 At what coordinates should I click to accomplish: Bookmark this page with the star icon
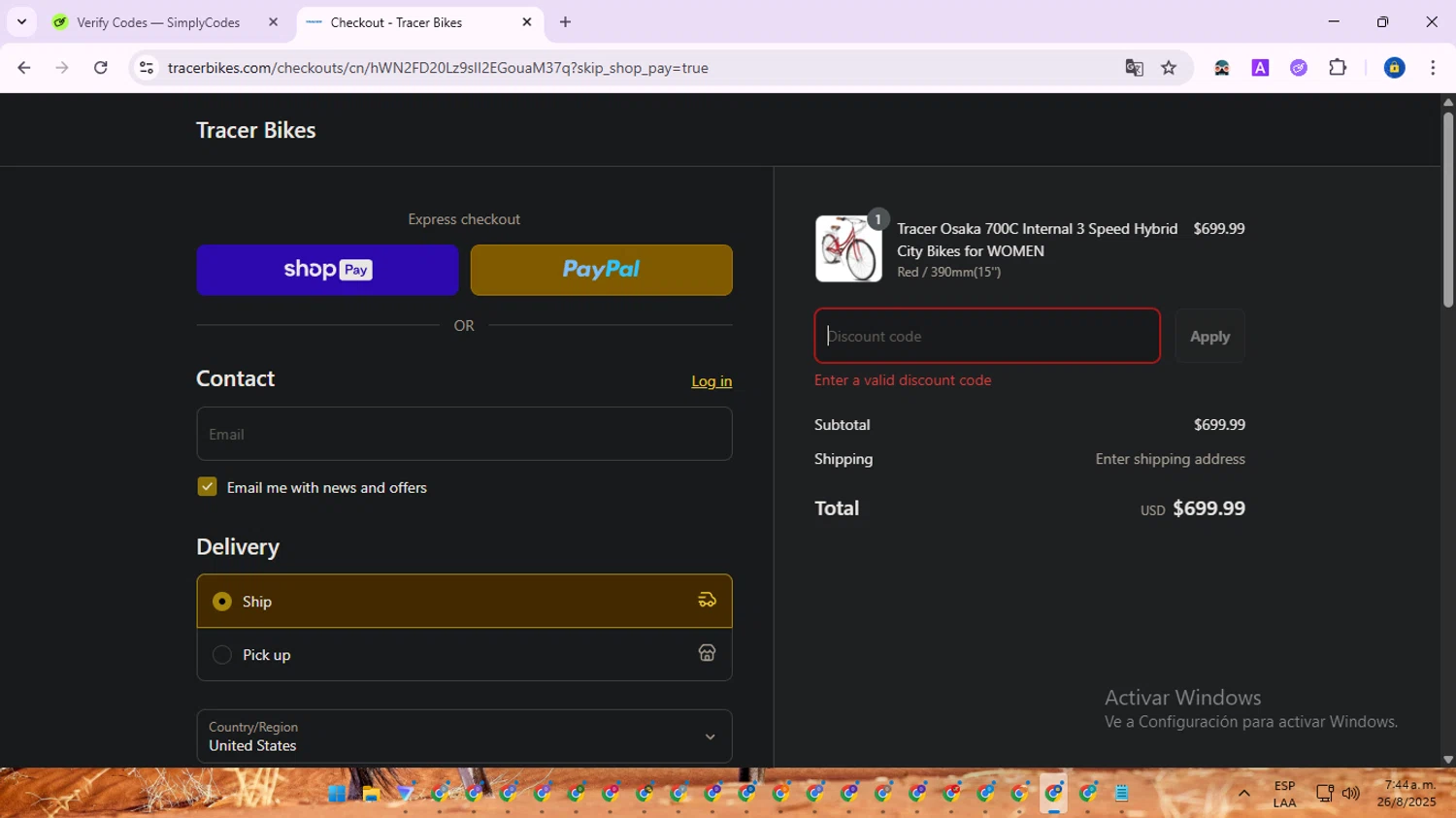[x=1169, y=68]
